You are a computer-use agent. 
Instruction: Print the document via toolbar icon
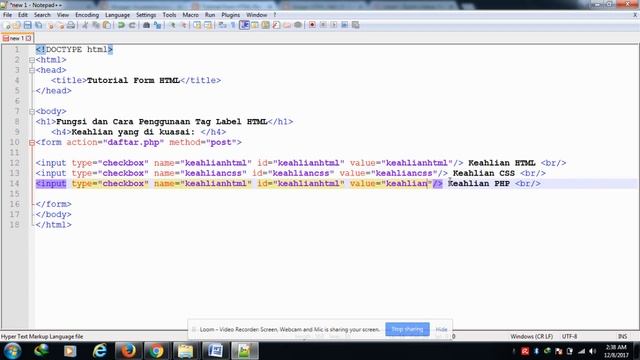(71, 25)
